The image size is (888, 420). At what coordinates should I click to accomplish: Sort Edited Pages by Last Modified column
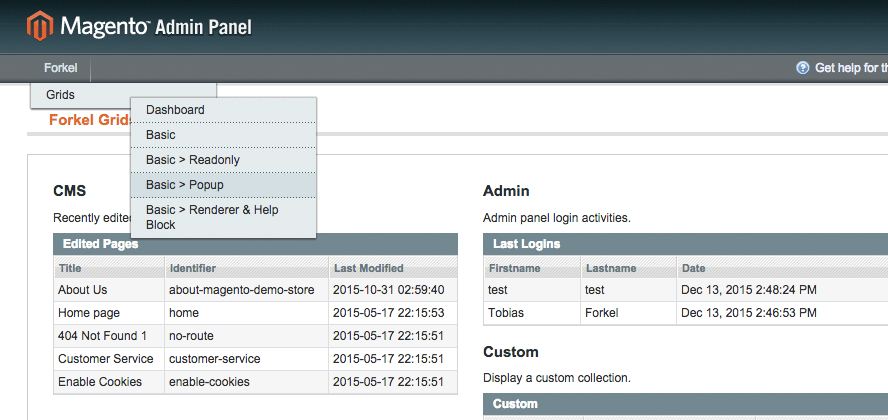393,268
